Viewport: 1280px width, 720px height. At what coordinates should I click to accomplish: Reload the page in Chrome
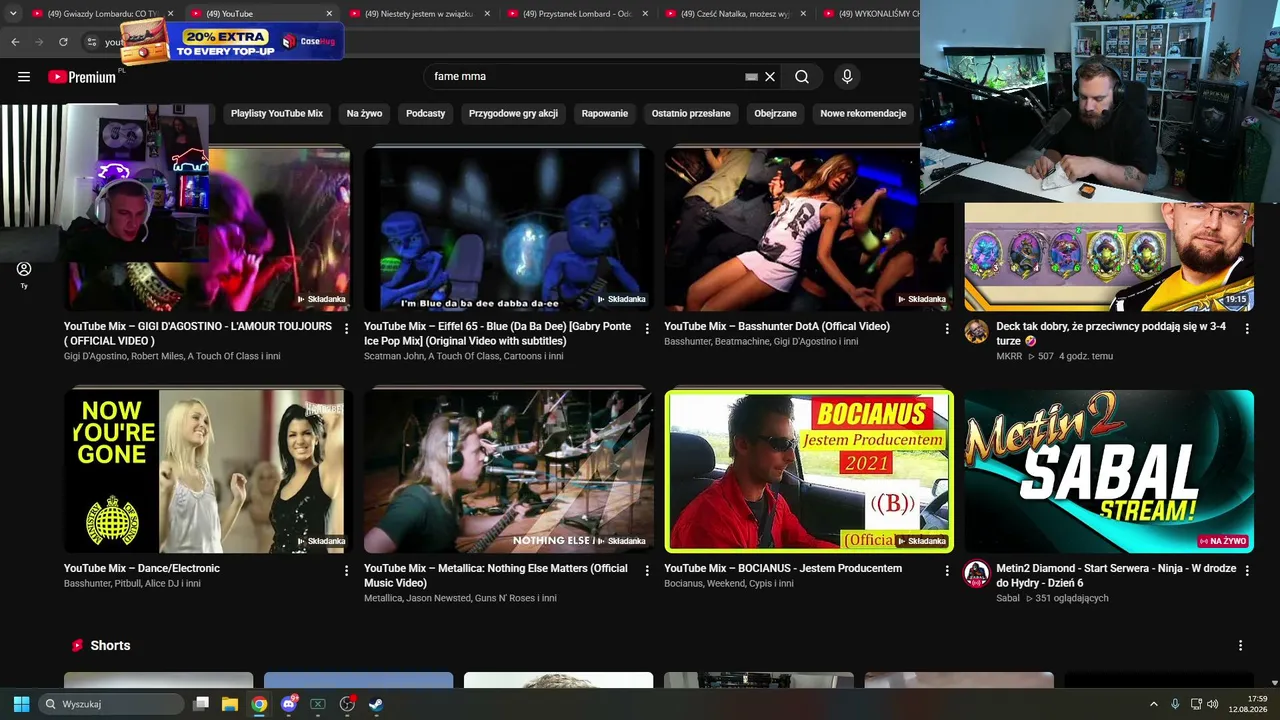click(x=63, y=42)
